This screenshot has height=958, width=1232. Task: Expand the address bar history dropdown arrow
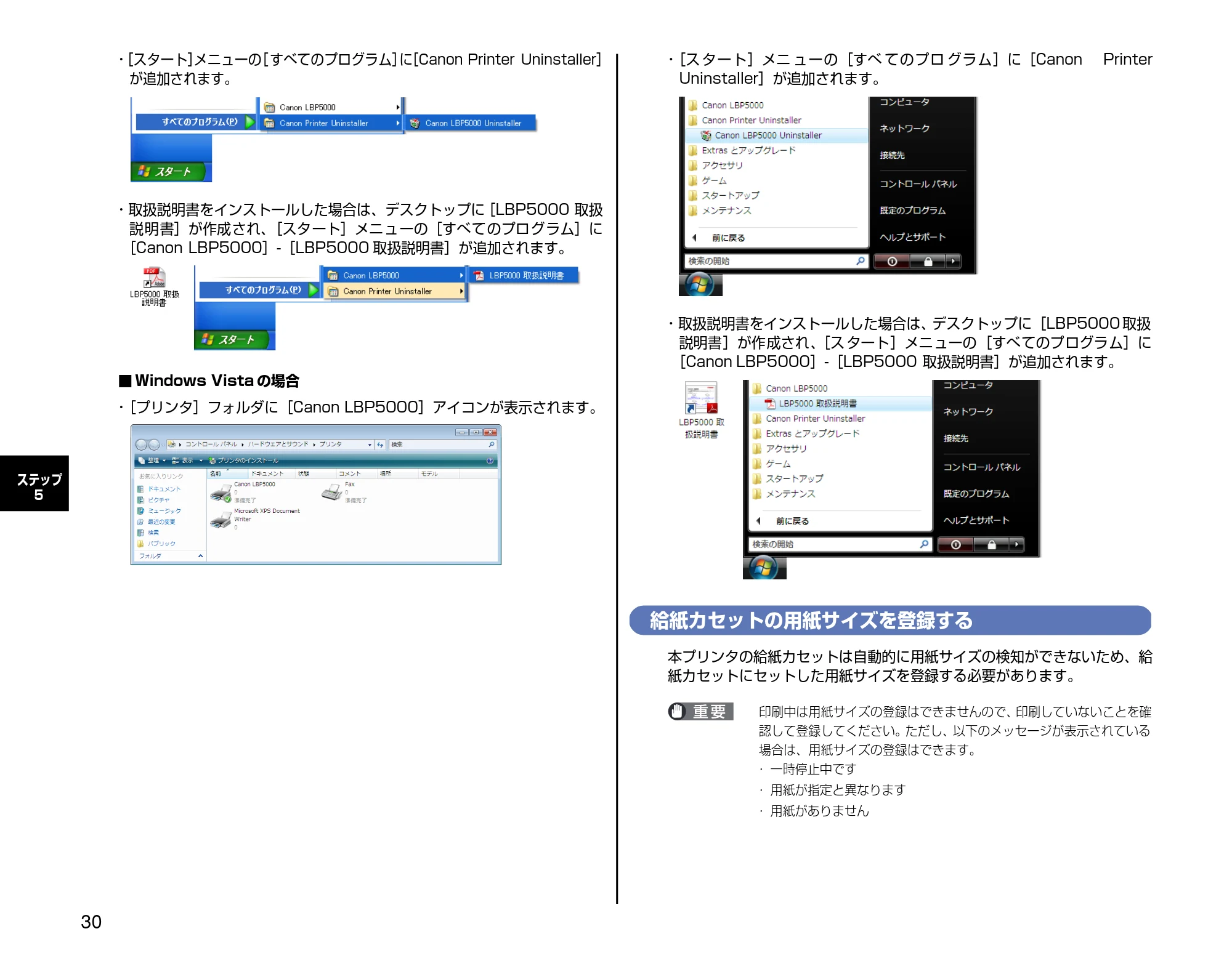370,445
